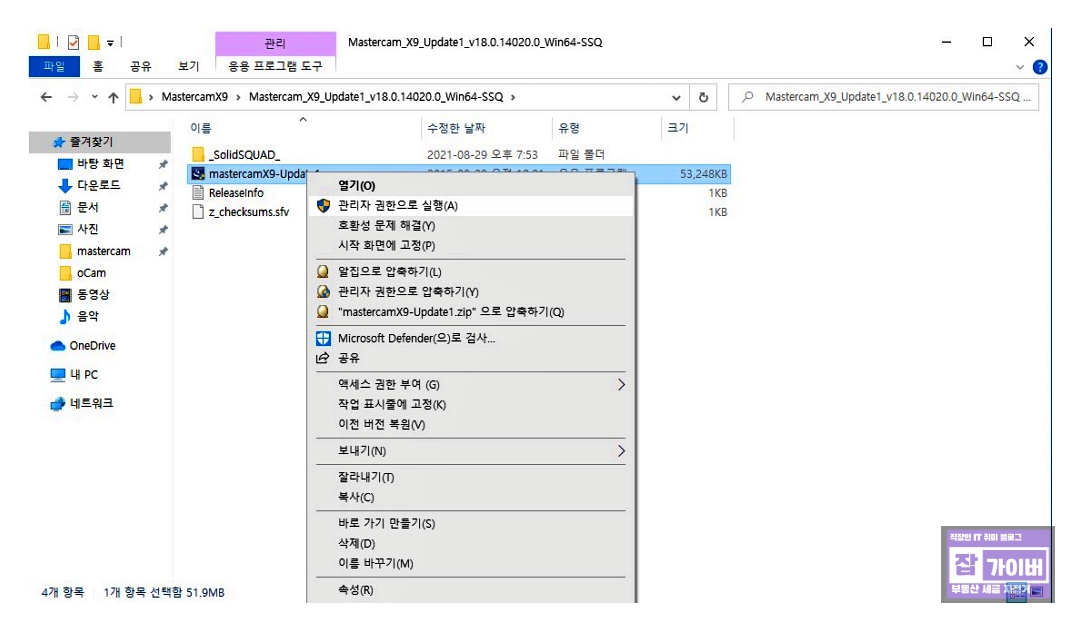Choose 관리자 권한으로 압축하기(Y)
The image size is (1080, 631).
470,292
